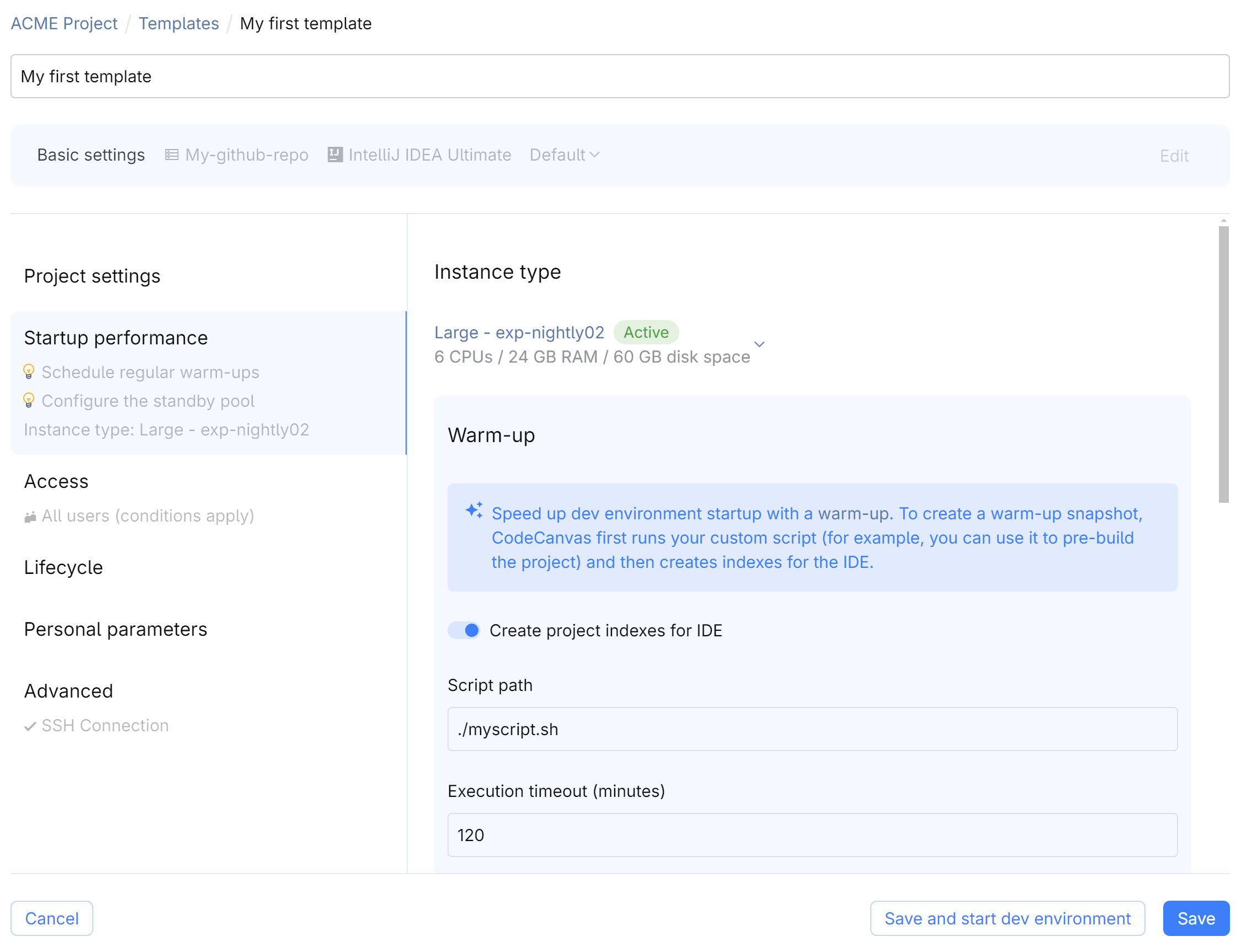The width and height of the screenshot is (1241, 952).
Task: Click the repository icon next to My-github-repo
Action: click(x=172, y=155)
